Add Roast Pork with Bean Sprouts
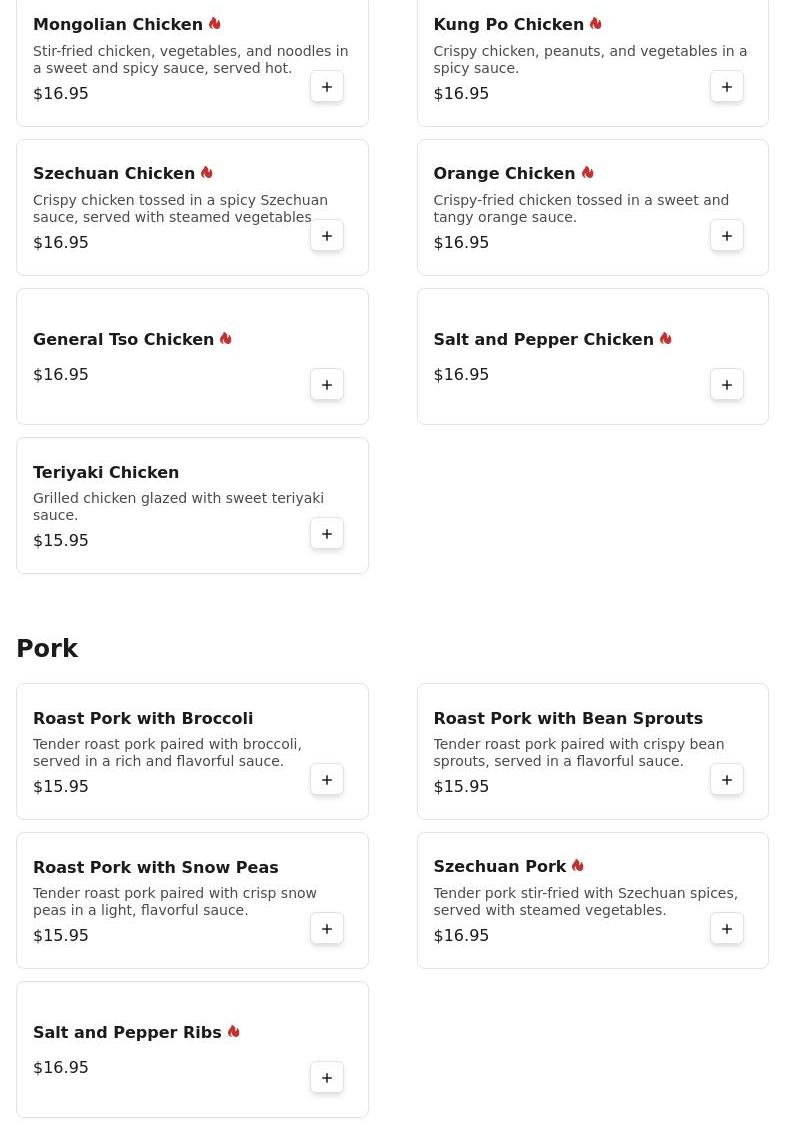 pos(727,780)
